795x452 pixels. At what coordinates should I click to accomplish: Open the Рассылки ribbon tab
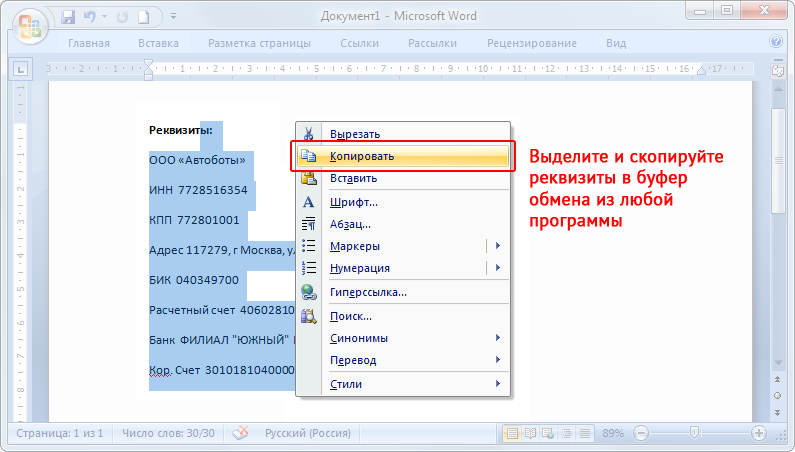[x=432, y=43]
